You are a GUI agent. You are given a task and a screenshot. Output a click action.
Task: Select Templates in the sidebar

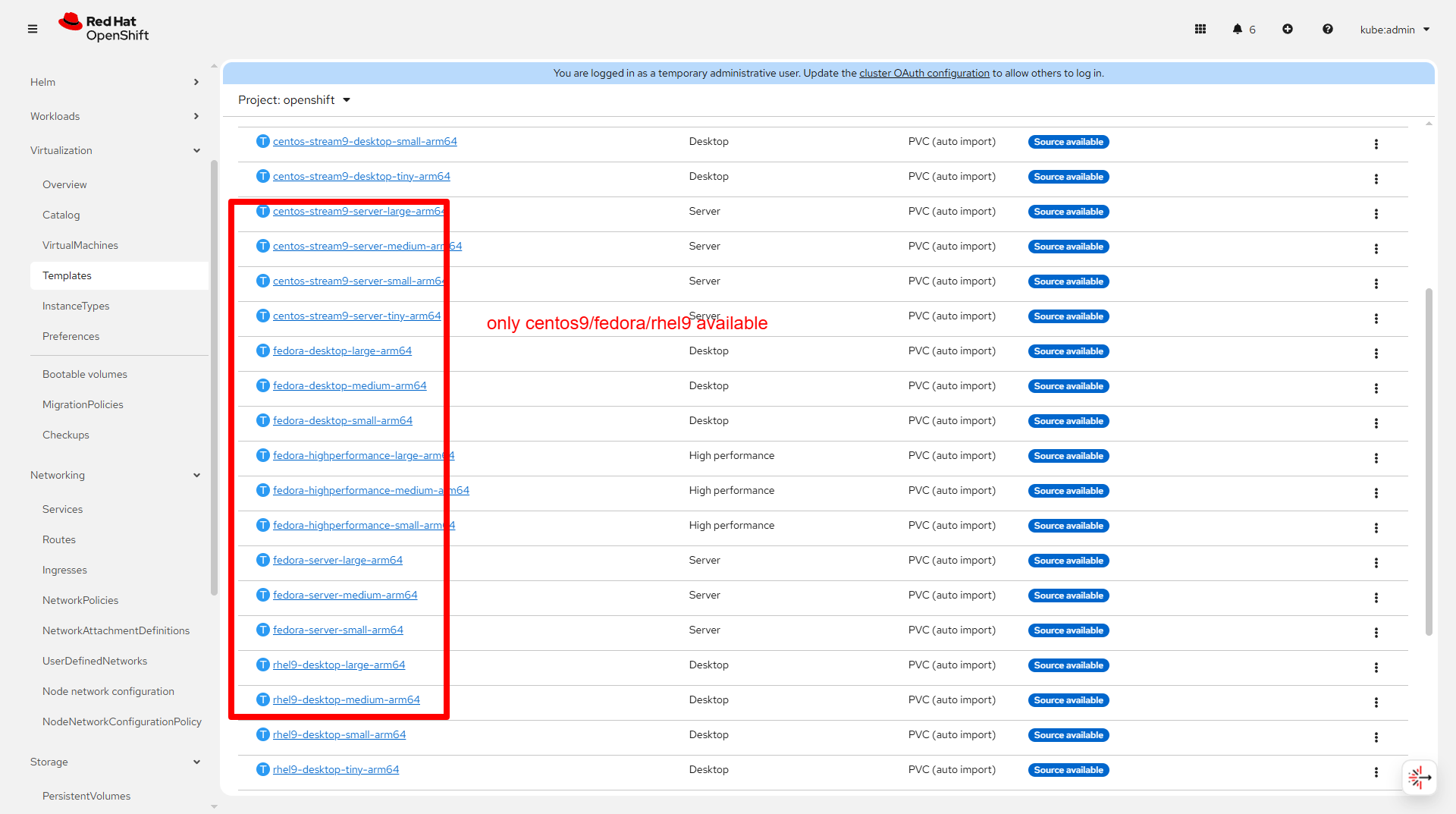coord(119,275)
